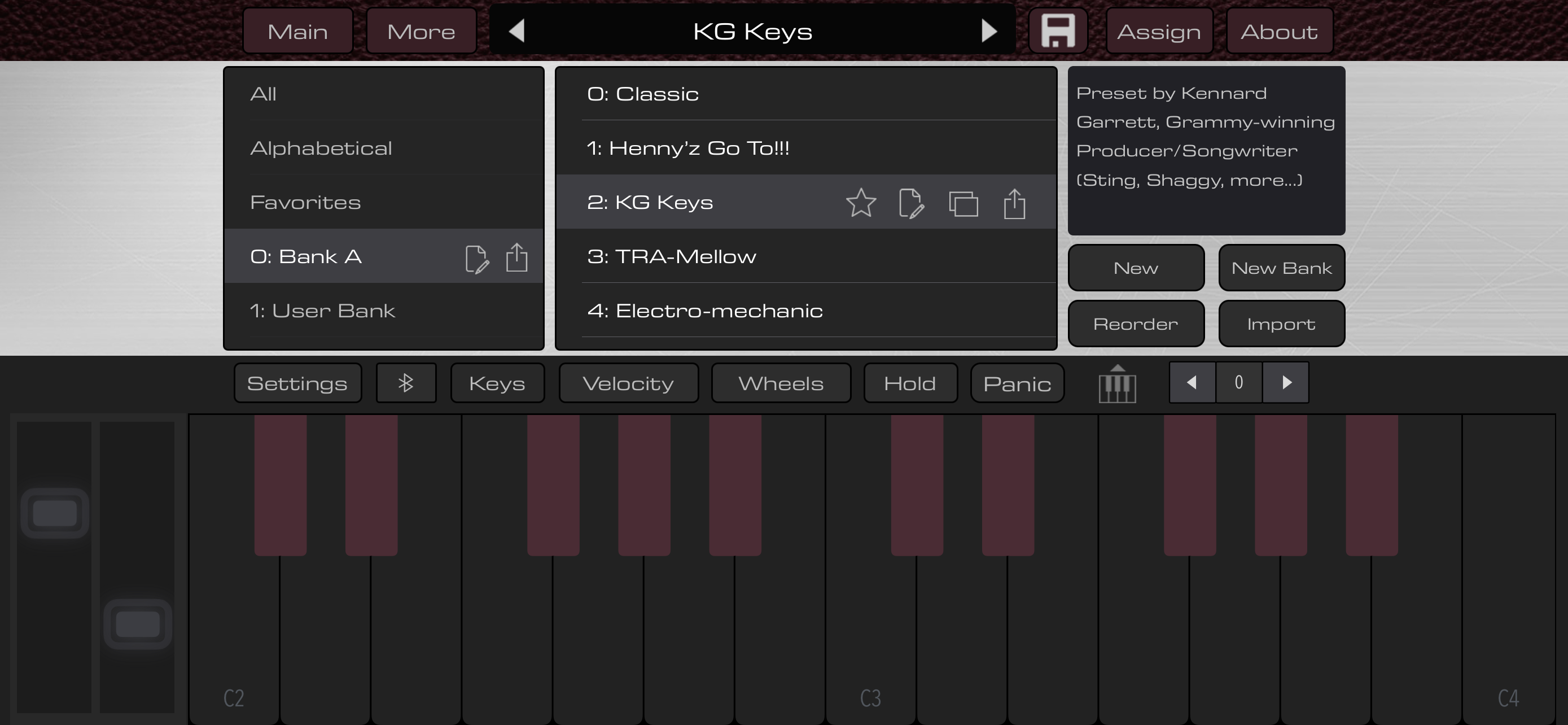Favorite the KG Keys preset with star

861,203
